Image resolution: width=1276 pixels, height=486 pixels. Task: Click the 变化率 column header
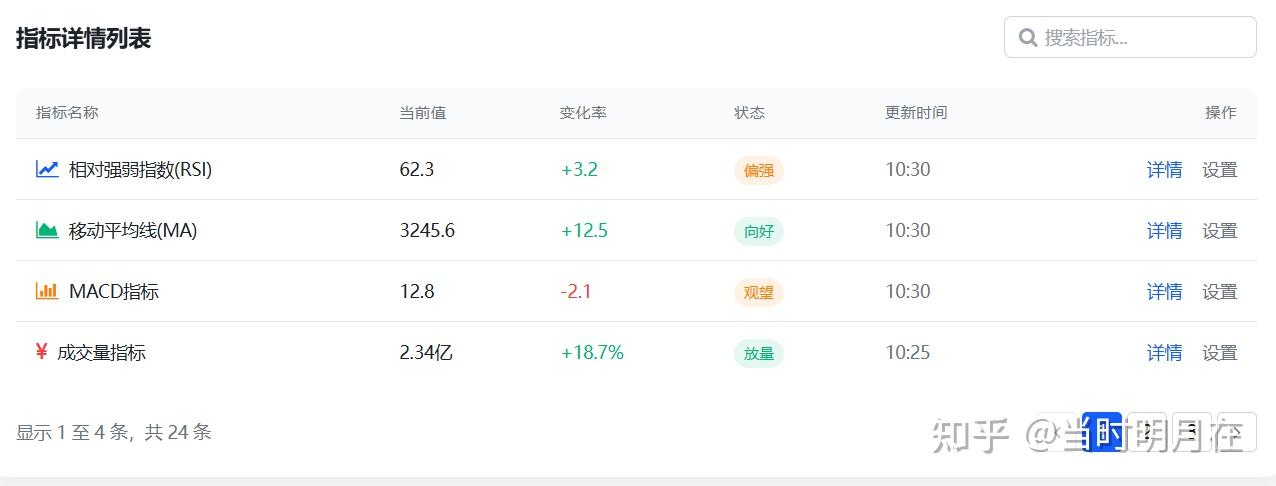click(583, 113)
